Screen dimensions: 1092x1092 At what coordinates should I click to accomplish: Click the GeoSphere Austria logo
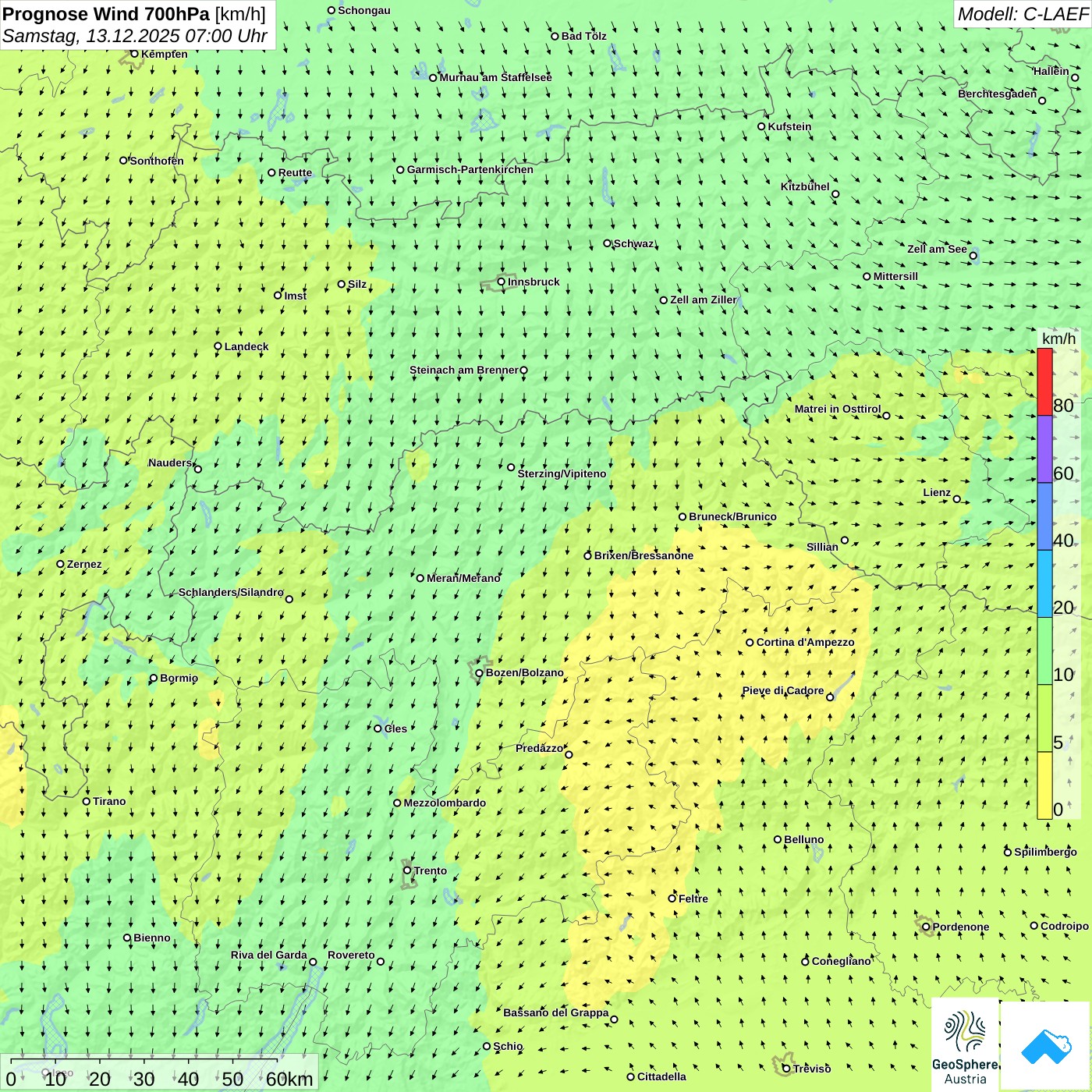pyautogui.click(x=965, y=1044)
